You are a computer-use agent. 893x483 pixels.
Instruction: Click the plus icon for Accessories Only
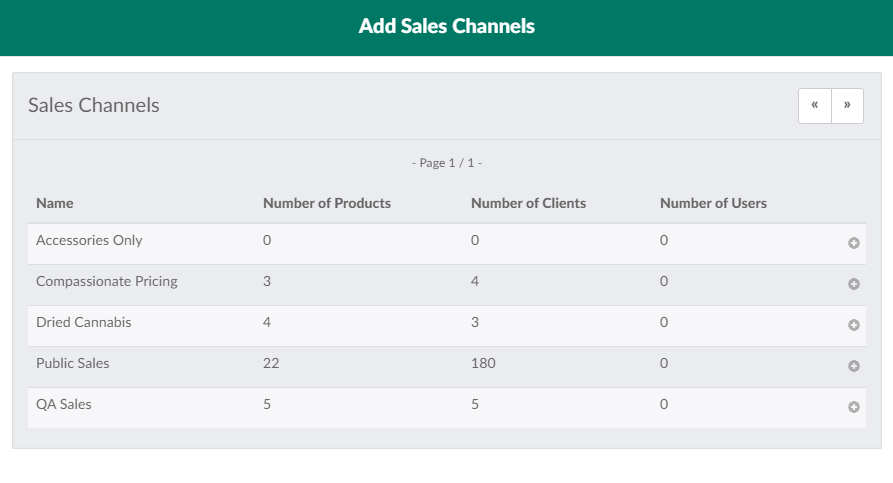(x=854, y=243)
